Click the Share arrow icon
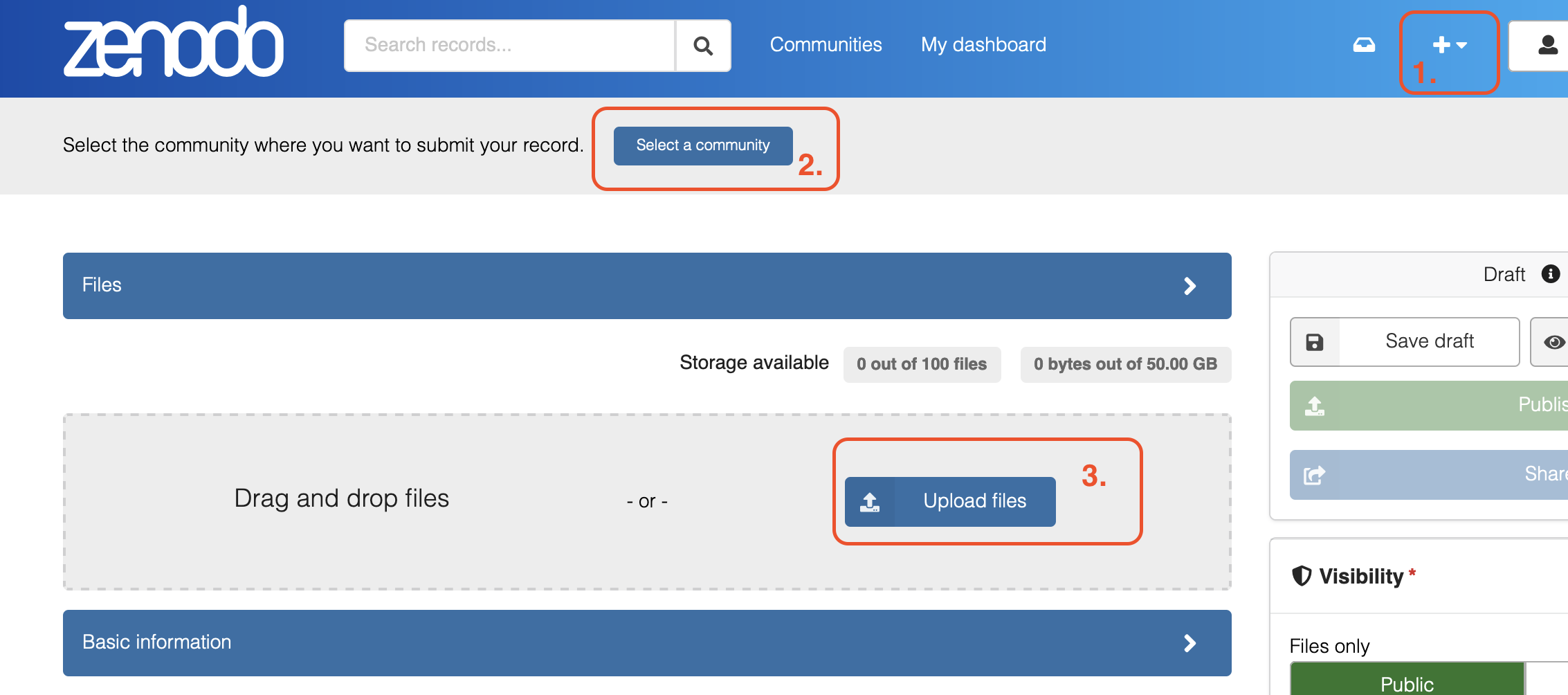This screenshot has height=695, width=1568. click(x=1314, y=475)
